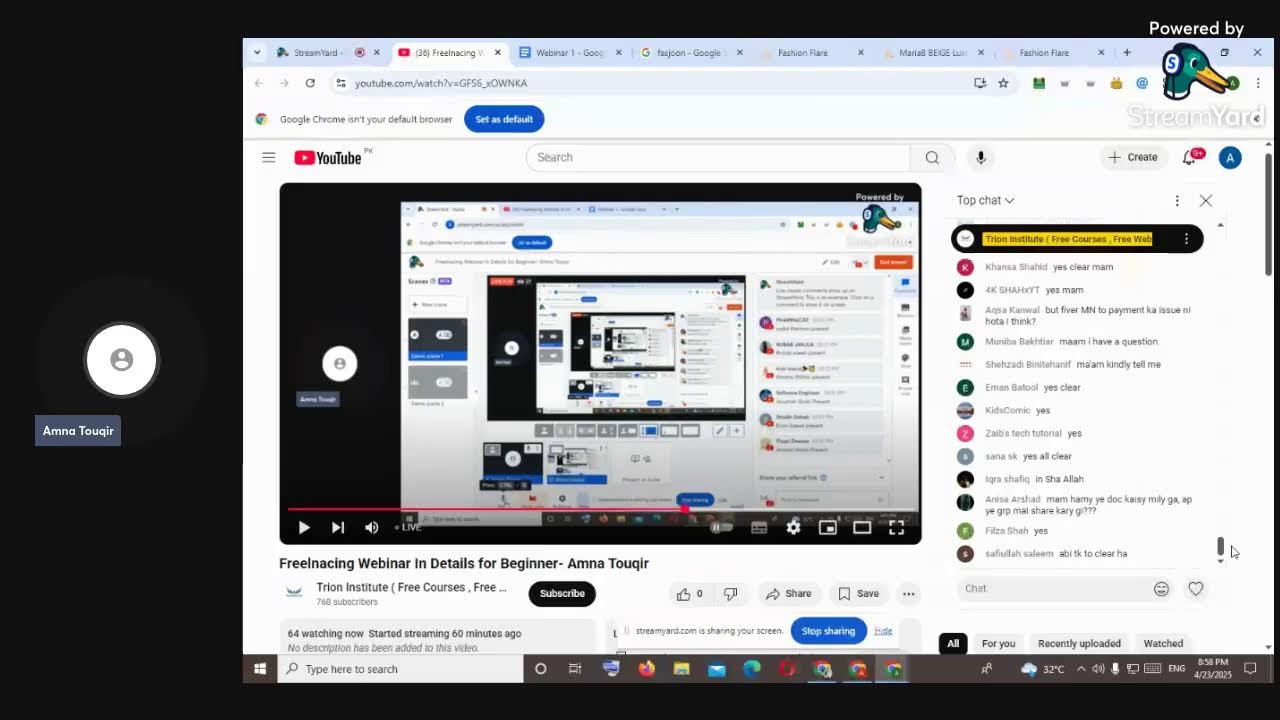Focus the YouTube search field
1280x720 pixels.
tap(718, 157)
